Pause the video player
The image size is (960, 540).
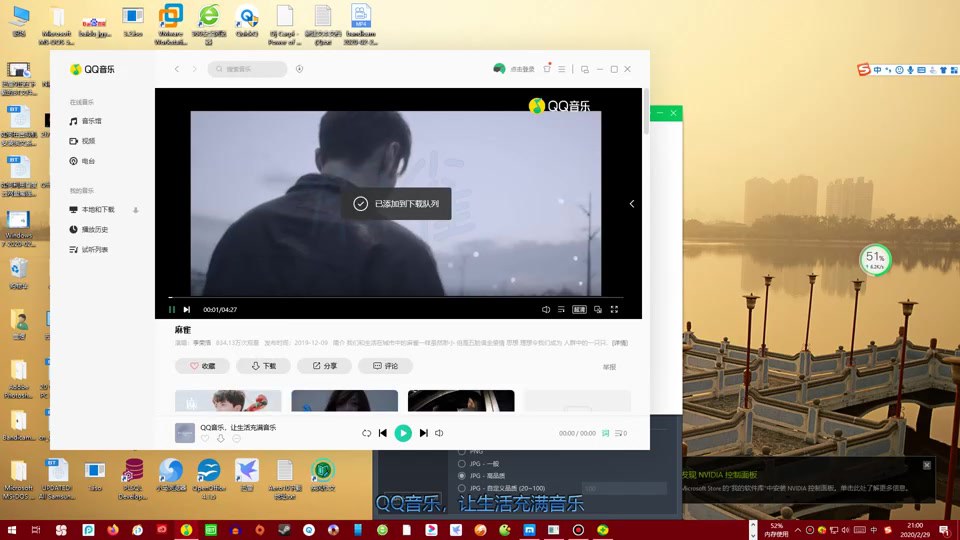pyautogui.click(x=171, y=310)
